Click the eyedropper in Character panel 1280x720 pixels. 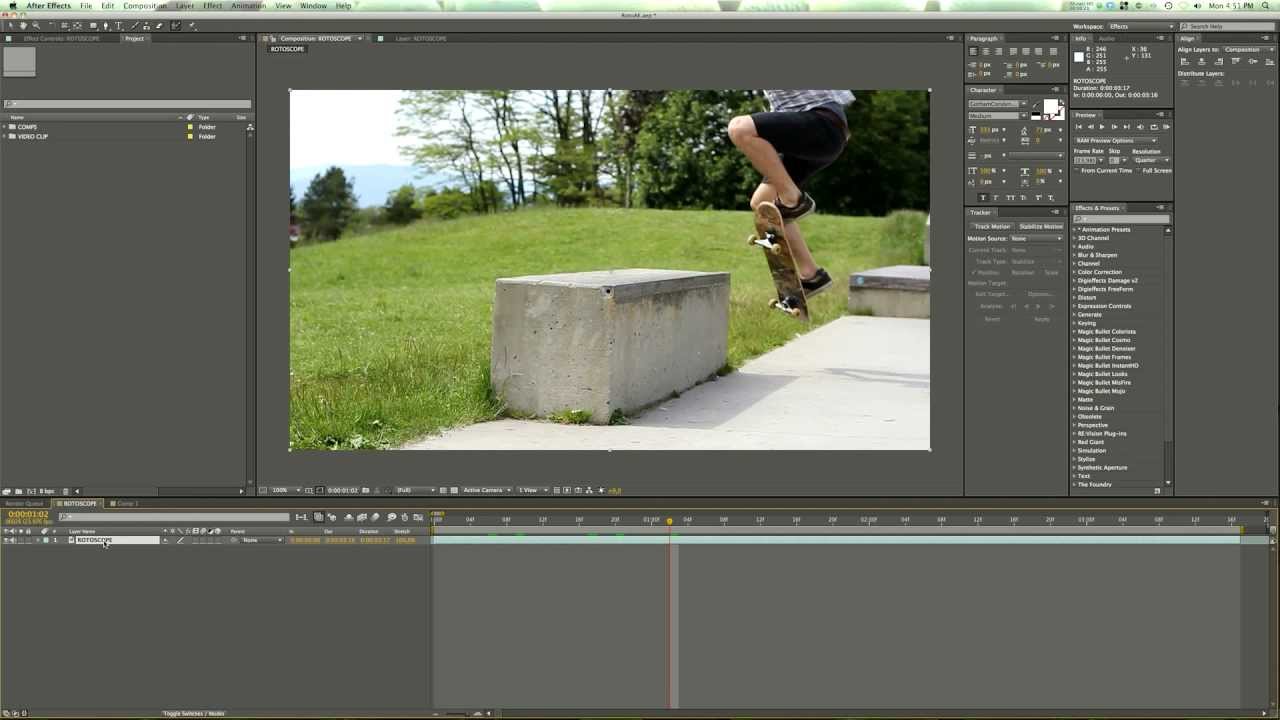click(x=1036, y=106)
